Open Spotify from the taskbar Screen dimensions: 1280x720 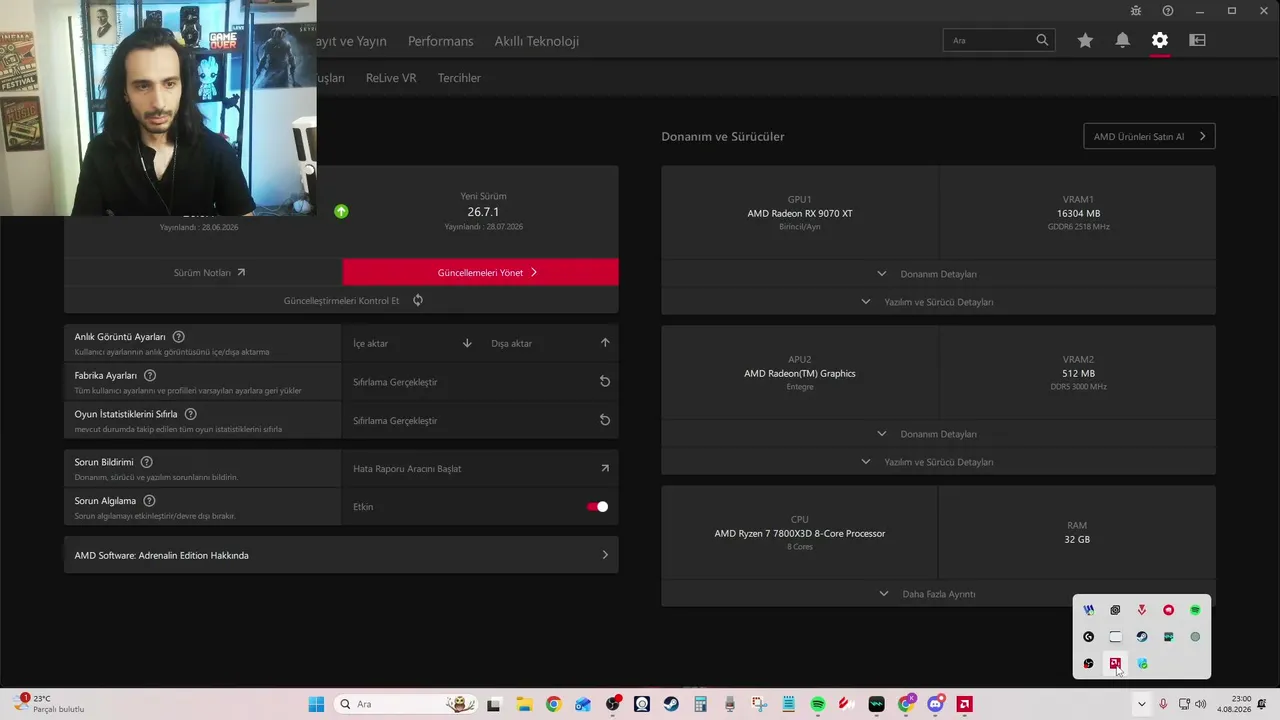click(x=818, y=704)
